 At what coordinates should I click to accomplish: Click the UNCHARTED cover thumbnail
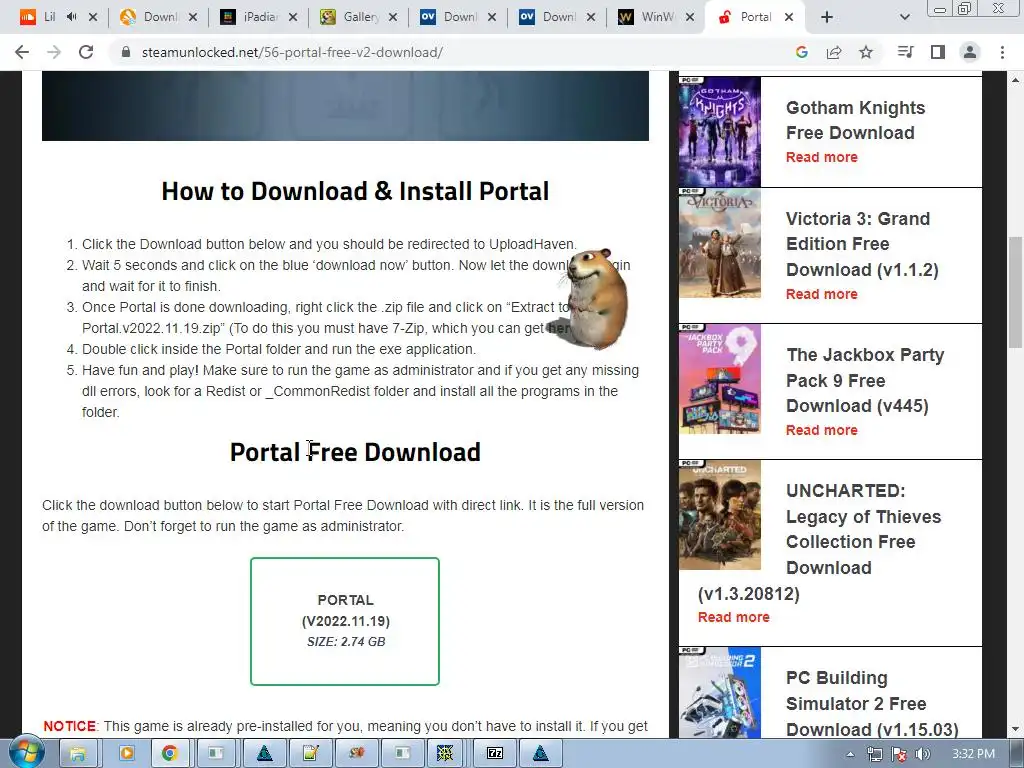tap(720, 515)
